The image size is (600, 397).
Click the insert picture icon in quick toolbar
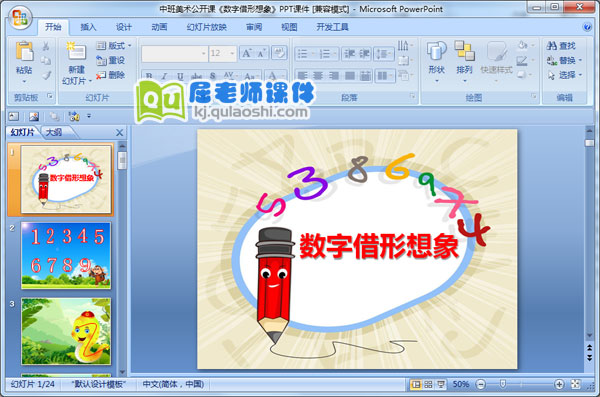coord(34,116)
